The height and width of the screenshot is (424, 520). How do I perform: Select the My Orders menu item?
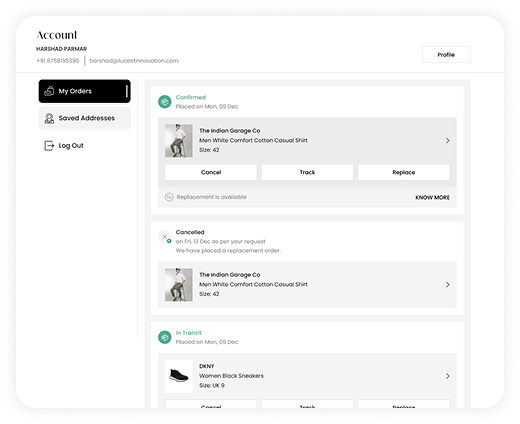[84, 91]
